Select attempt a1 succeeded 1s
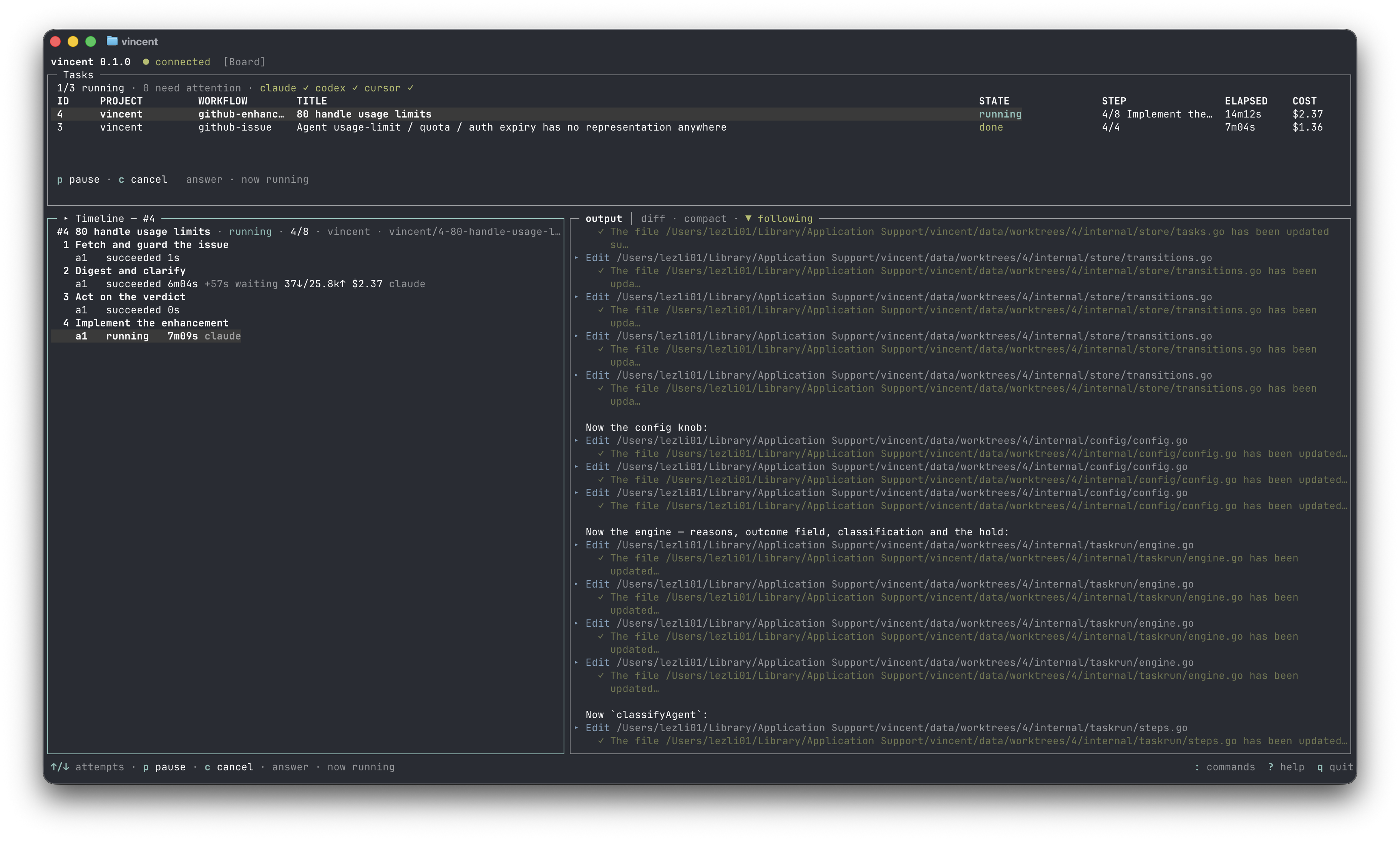1400x841 pixels. (x=128, y=257)
